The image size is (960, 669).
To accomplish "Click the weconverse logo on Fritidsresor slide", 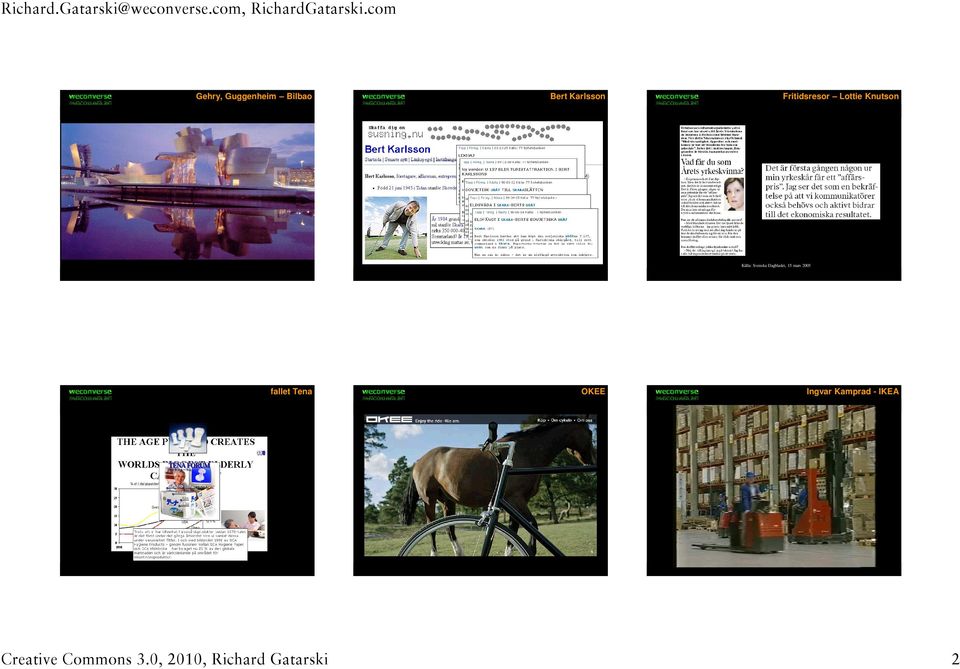I will 677,99.
